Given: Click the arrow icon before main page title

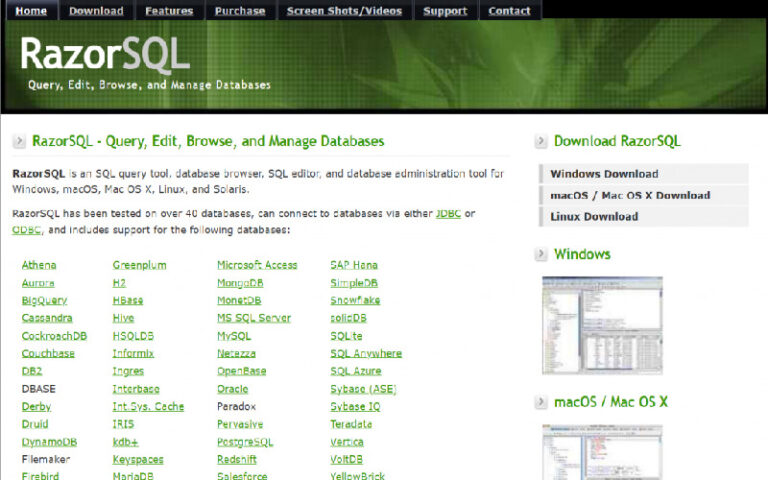Looking at the screenshot, I should [x=20, y=142].
